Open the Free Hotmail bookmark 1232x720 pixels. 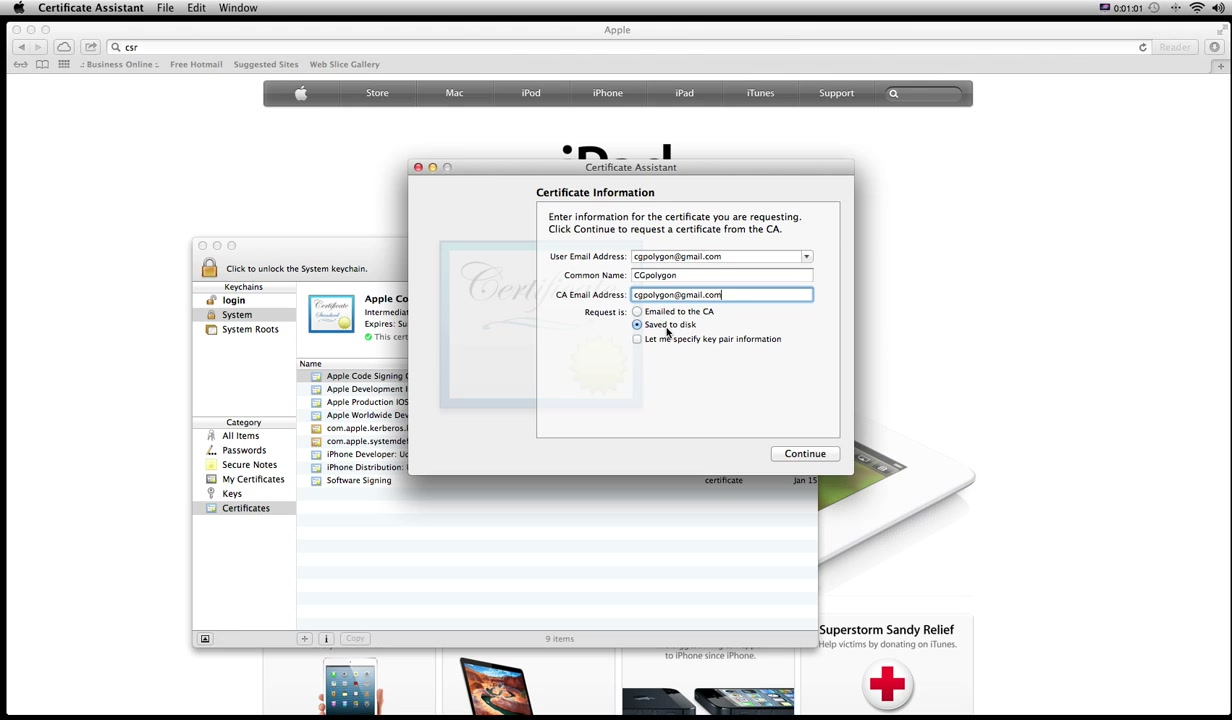[x=196, y=64]
